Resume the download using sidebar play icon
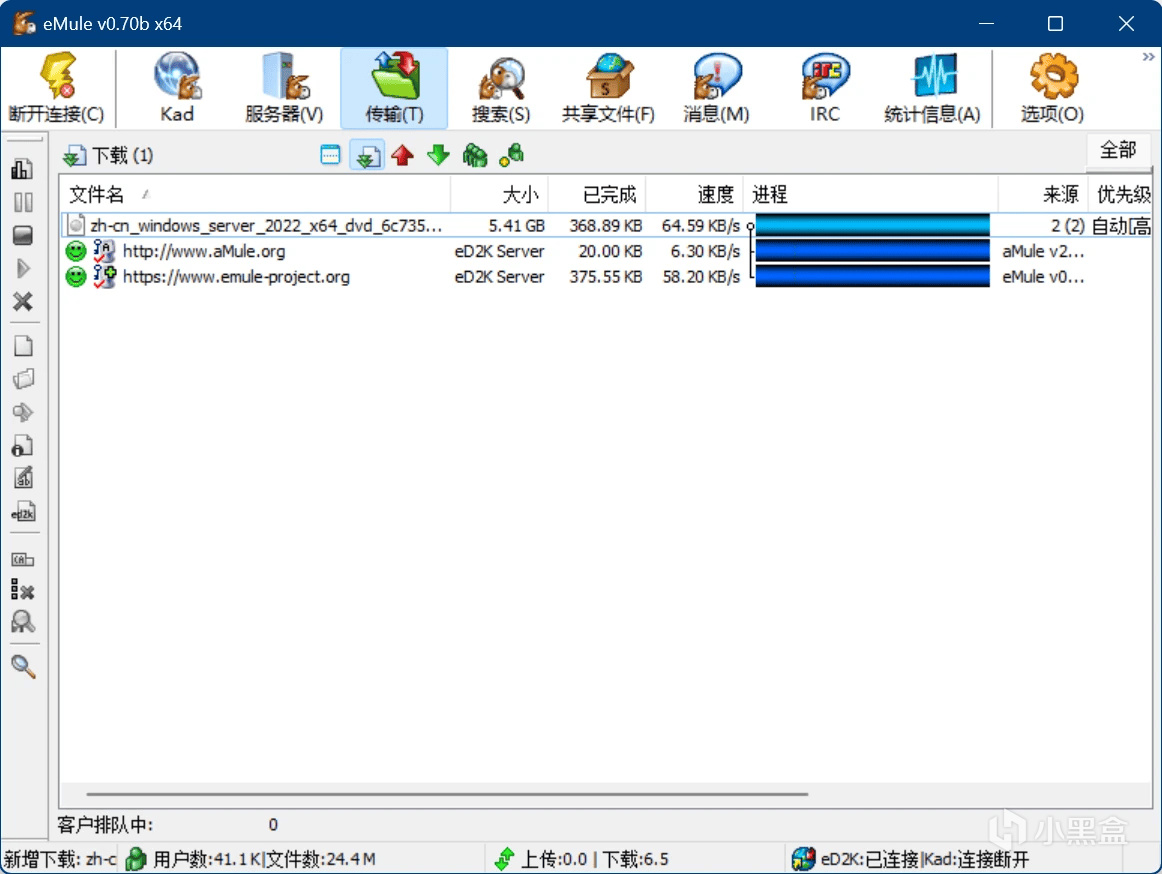The width and height of the screenshot is (1162, 874). click(x=23, y=268)
